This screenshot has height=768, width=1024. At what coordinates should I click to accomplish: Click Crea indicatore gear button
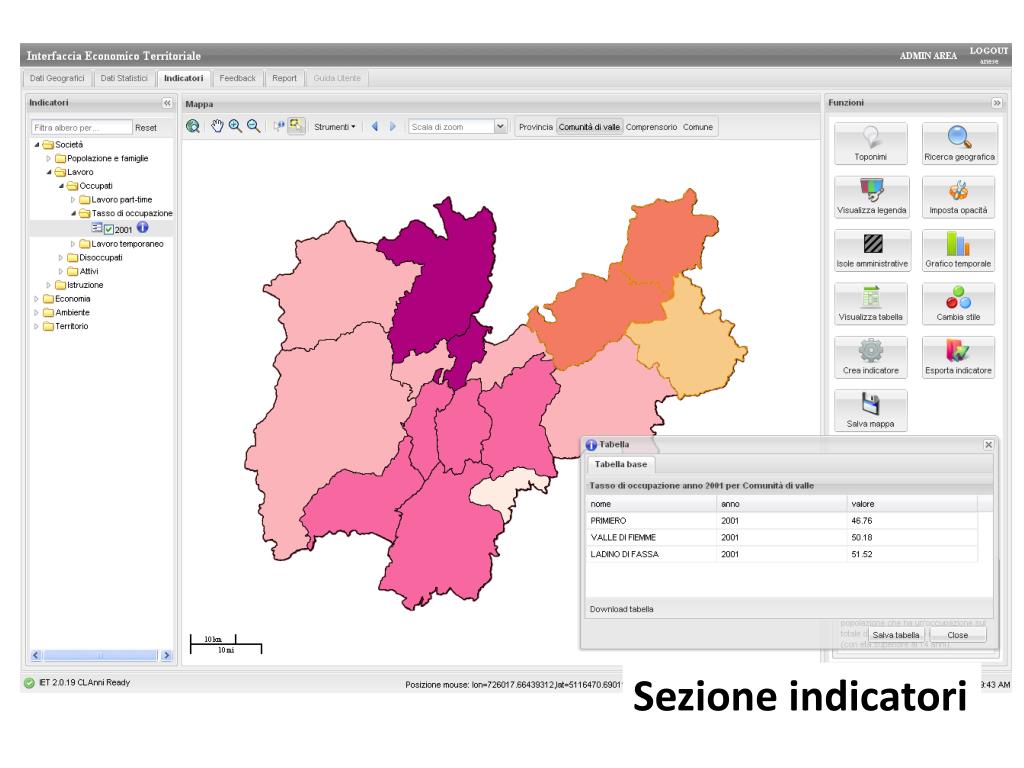pyautogui.click(x=871, y=357)
